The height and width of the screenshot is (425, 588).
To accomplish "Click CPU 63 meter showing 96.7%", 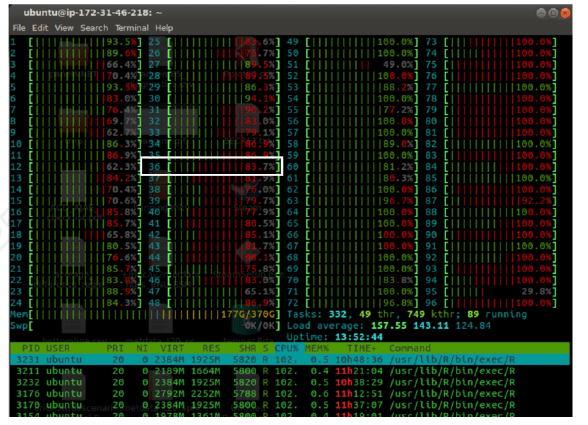I will pos(353,201).
